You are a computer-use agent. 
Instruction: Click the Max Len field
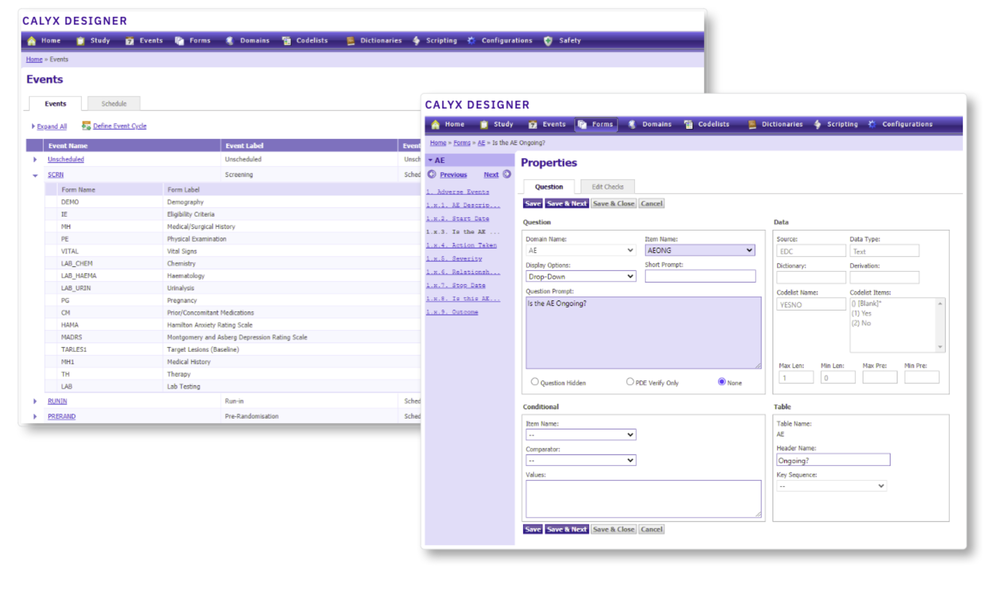[x=796, y=378]
